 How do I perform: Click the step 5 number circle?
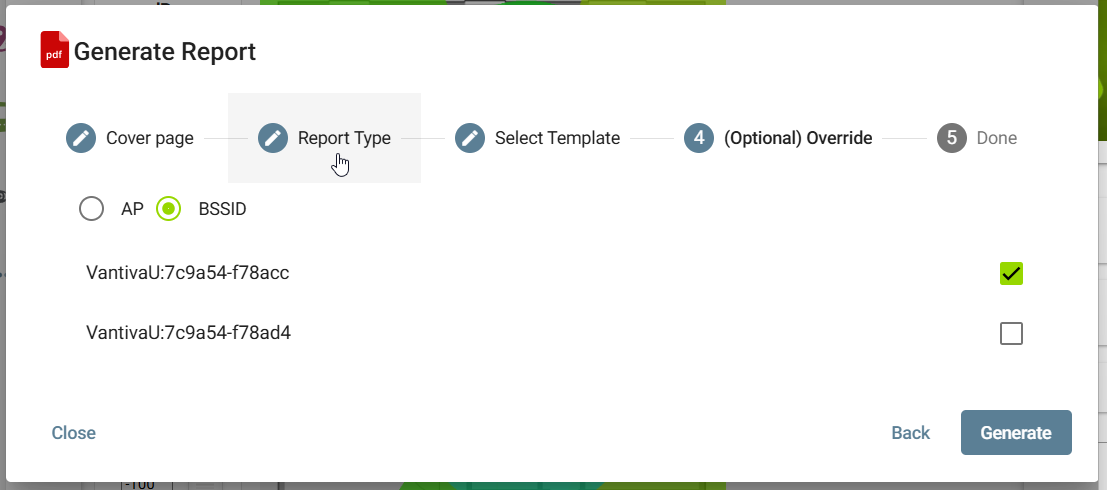[x=952, y=138]
